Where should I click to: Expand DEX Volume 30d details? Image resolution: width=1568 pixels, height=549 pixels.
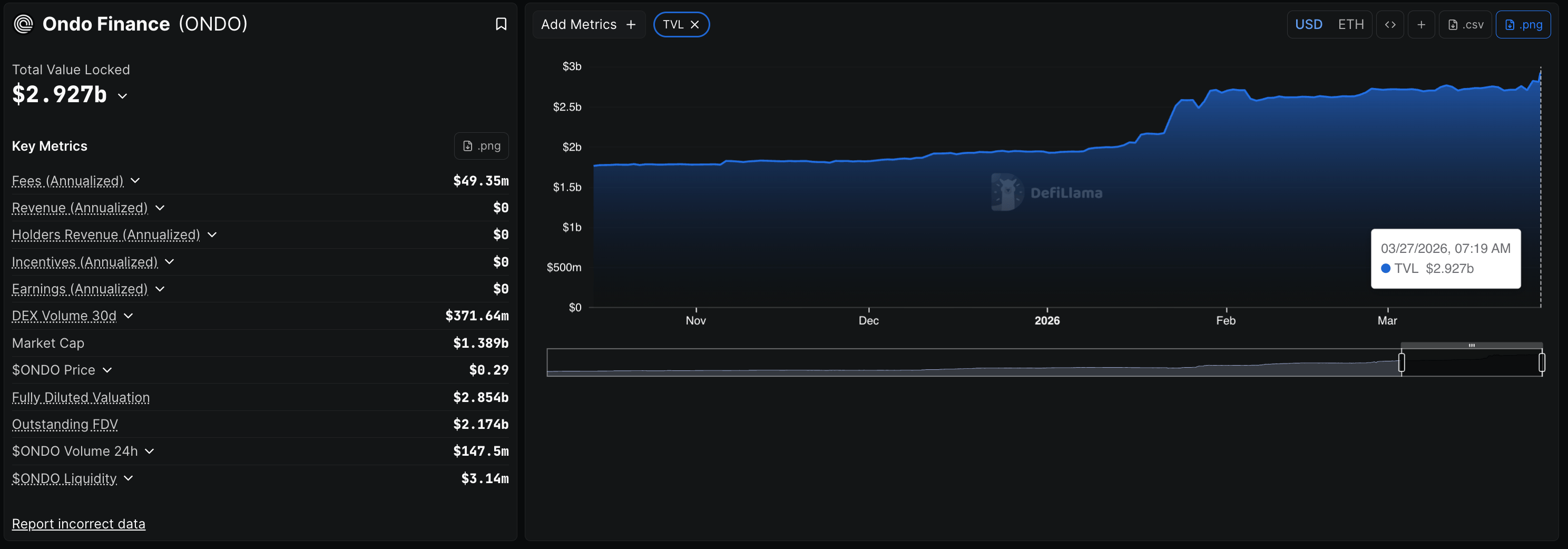[128, 316]
